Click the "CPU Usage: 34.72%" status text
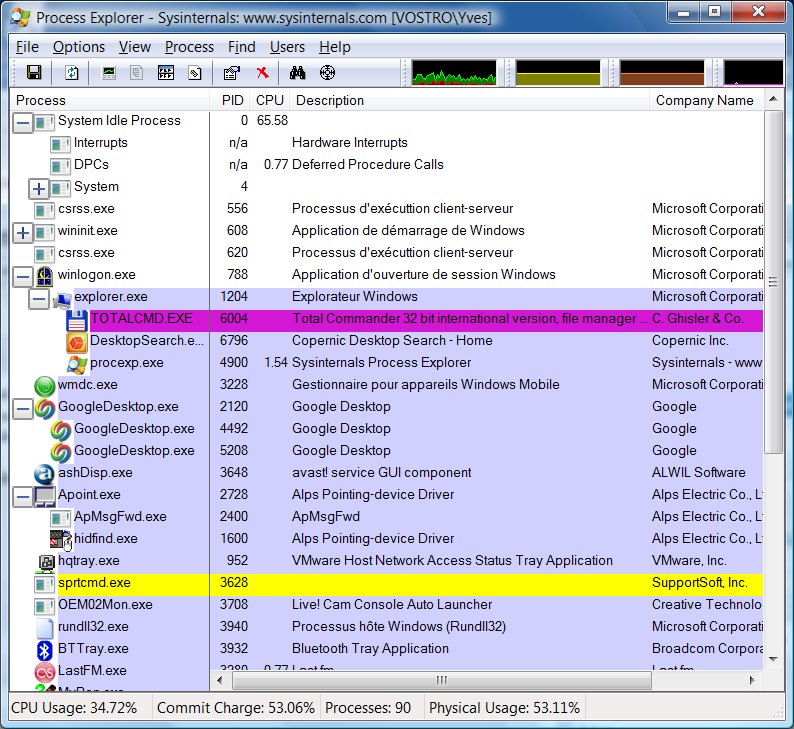 (74, 708)
